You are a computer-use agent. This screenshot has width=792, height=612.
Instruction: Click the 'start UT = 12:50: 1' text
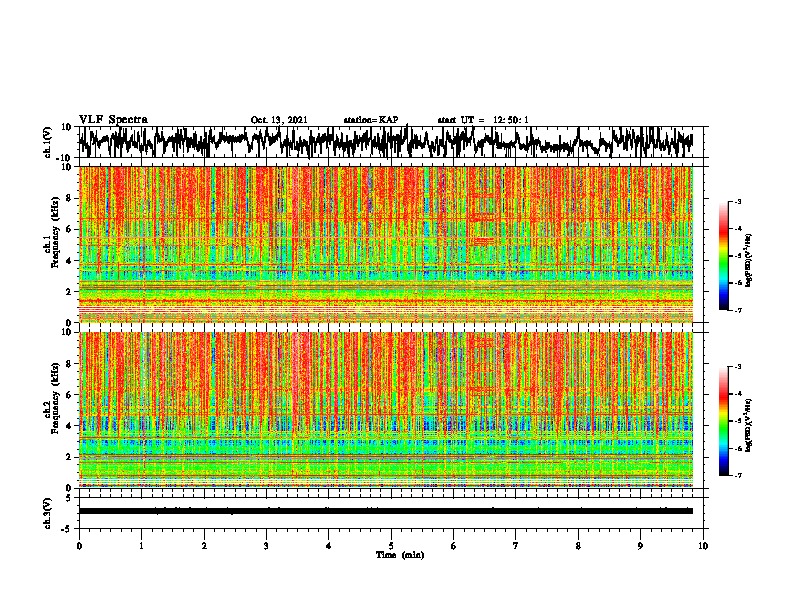[x=483, y=120]
